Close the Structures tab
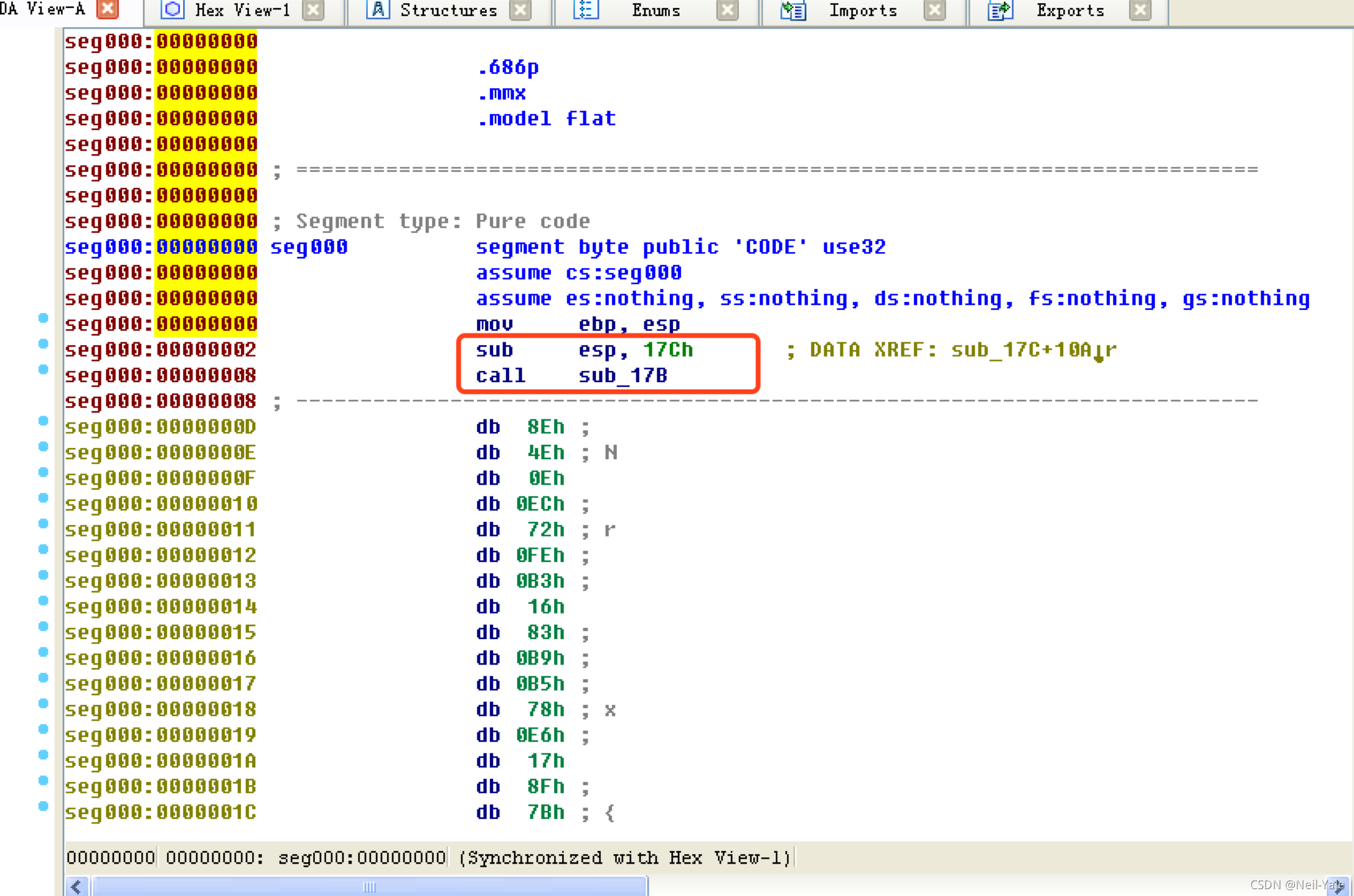The image size is (1354, 896). point(520,9)
